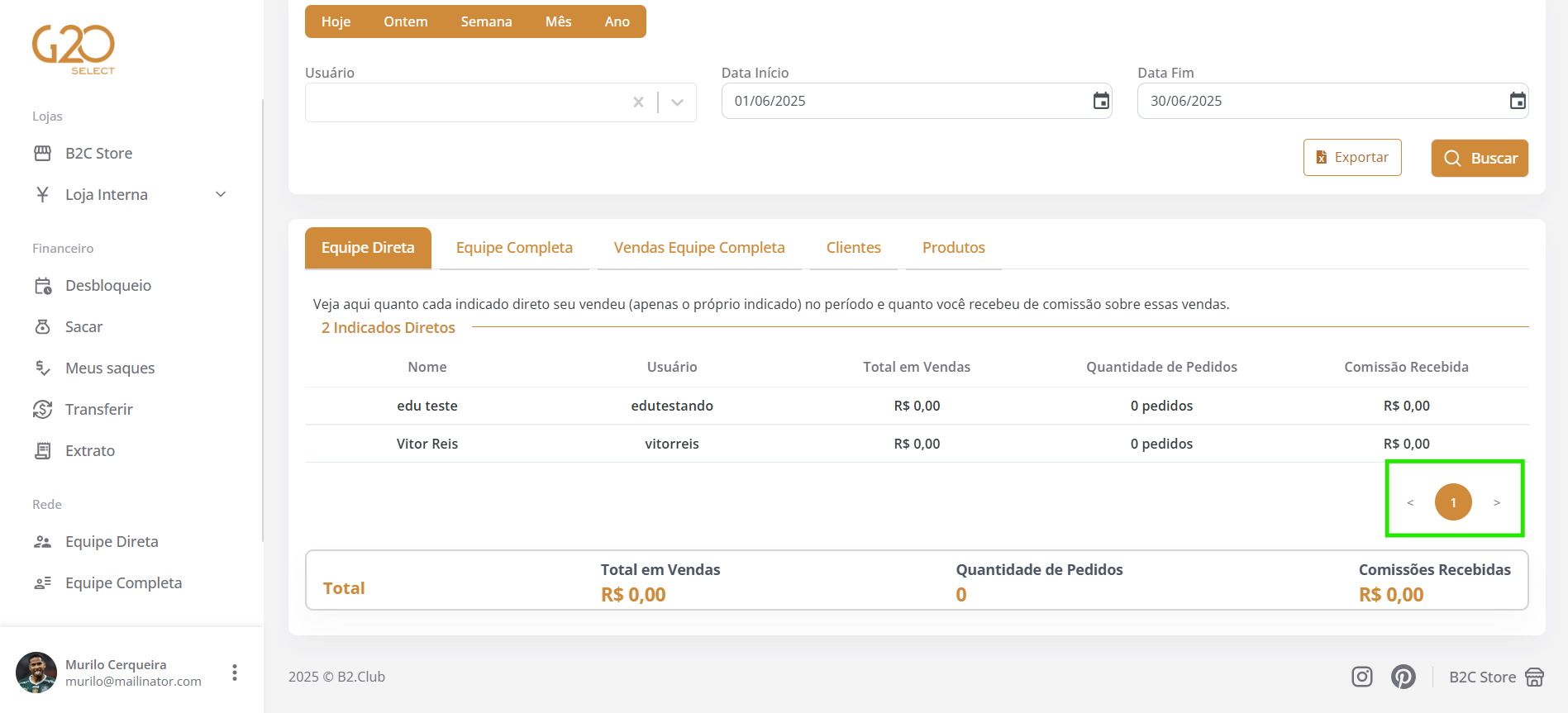Click the Exportar button
This screenshot has height=713, width=1568.
(x=1351, y=158)
